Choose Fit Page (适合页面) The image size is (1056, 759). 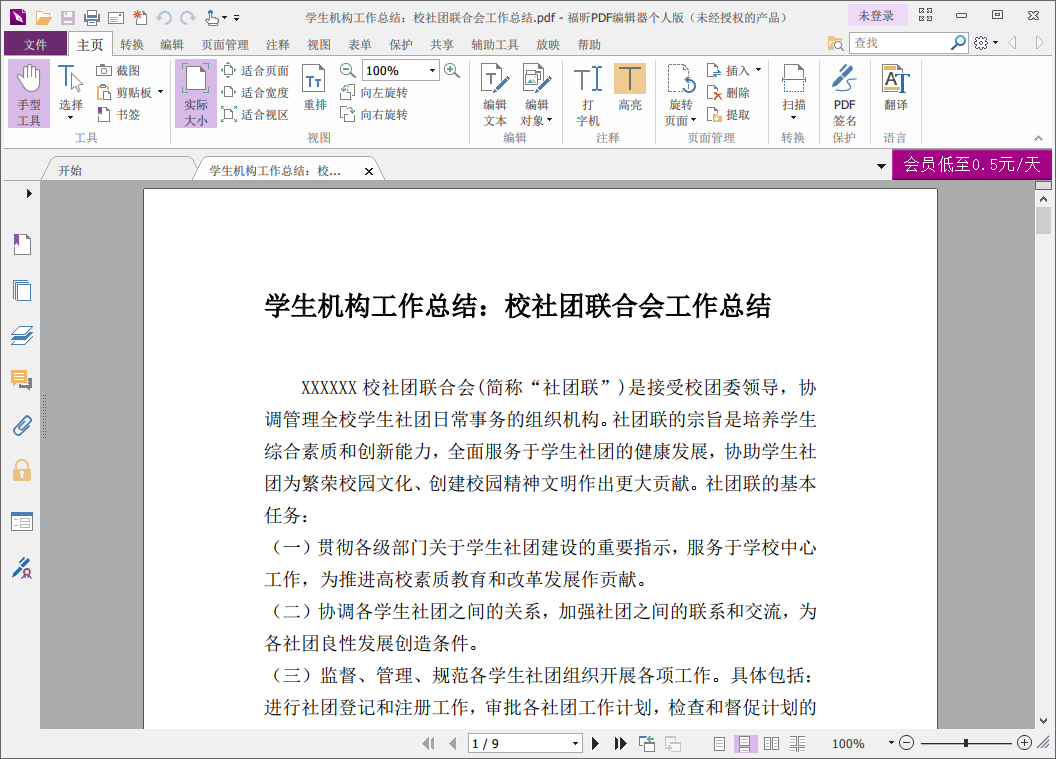(255, 70)
